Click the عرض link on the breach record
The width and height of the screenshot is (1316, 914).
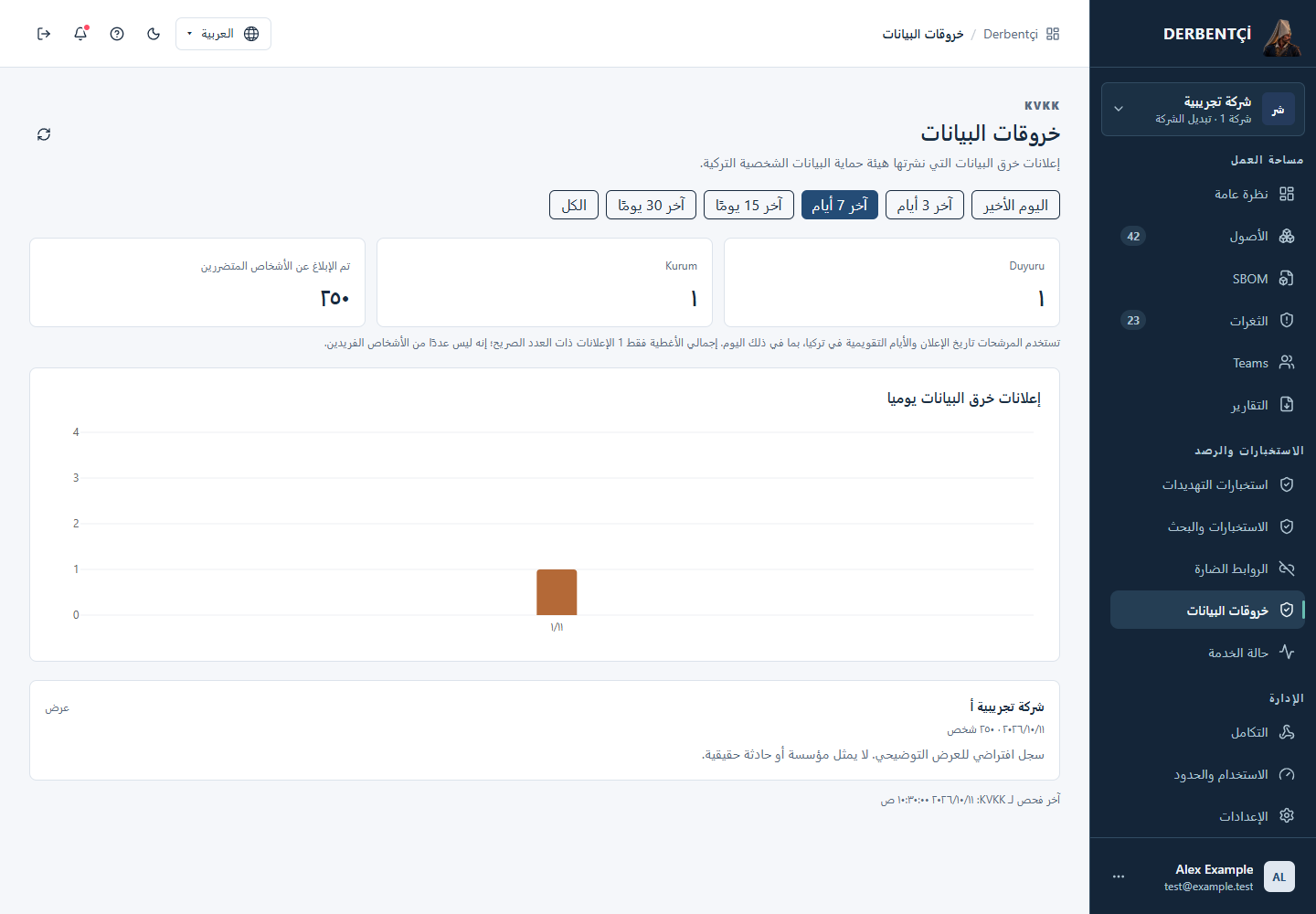[x=58, y=708]
